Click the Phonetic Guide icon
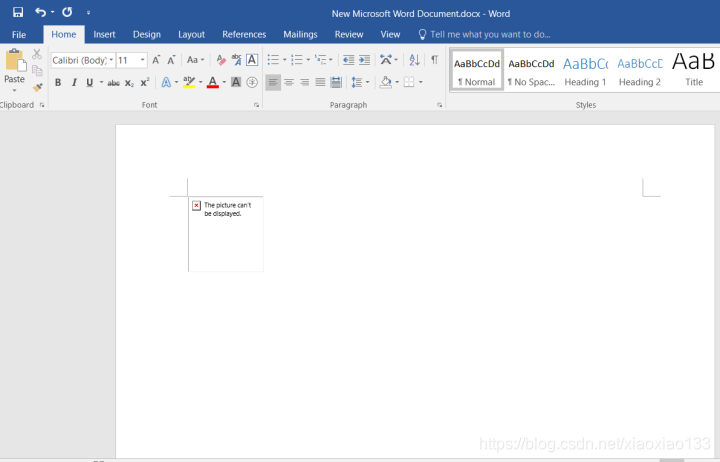This screenshot has height=462, width=720. [236, 60]
